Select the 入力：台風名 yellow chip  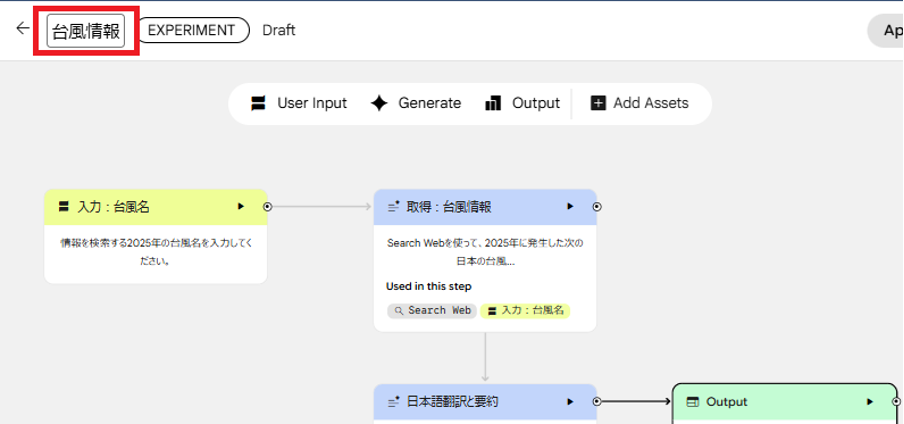525,310
